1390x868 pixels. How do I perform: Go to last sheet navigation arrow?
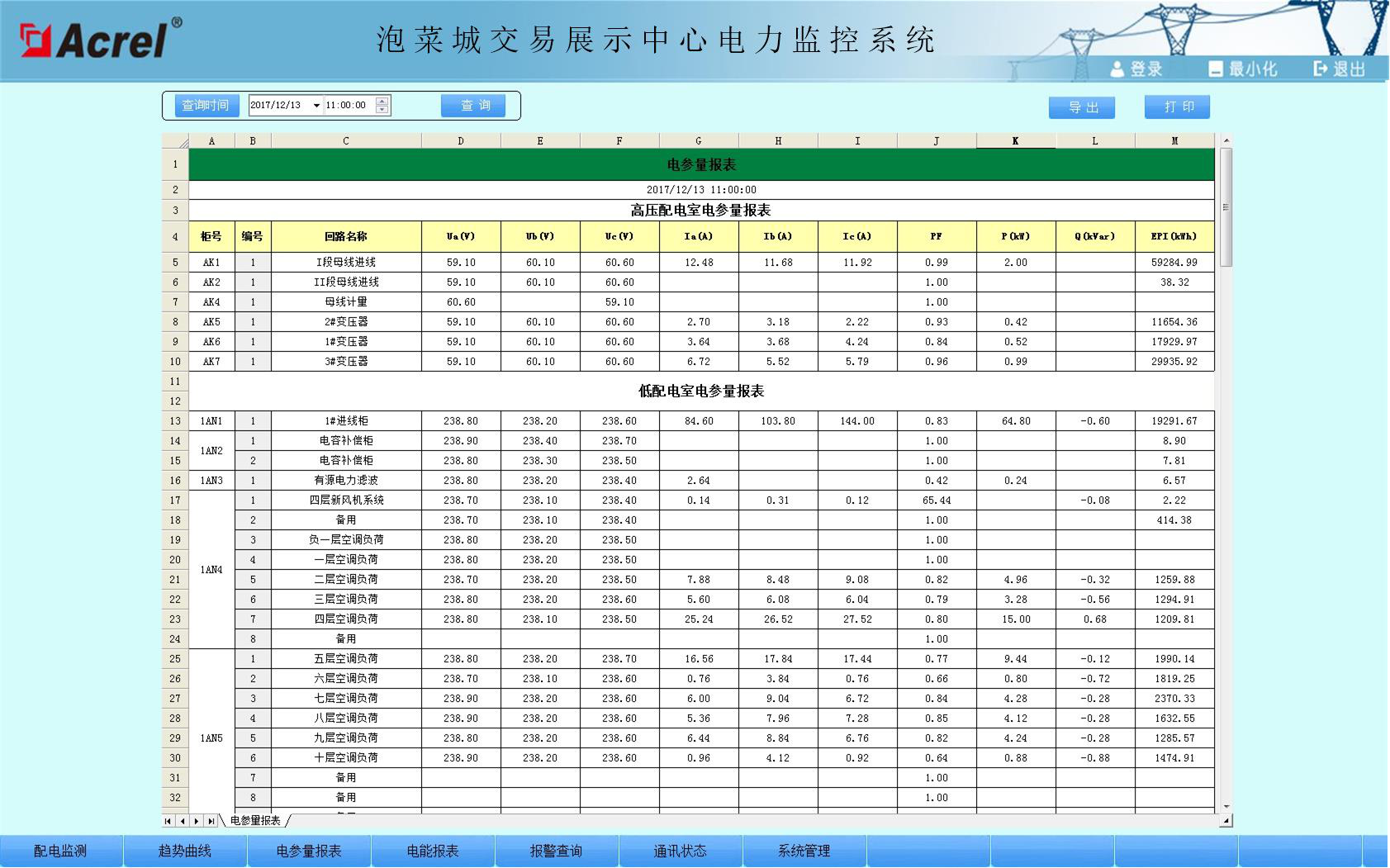(211, 821)
